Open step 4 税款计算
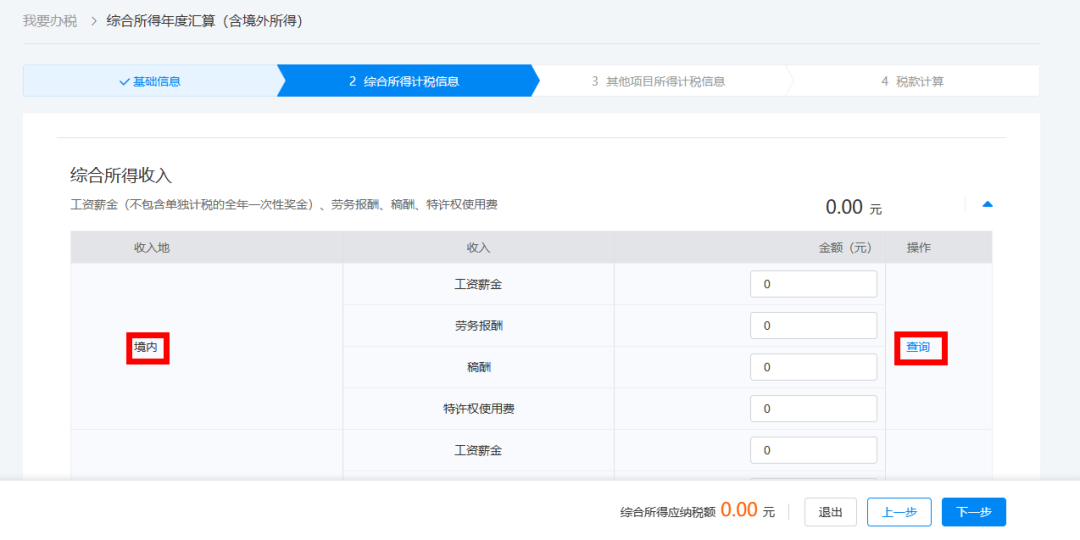The width and height of the screenshot is (1080, 540). point(912,81)
